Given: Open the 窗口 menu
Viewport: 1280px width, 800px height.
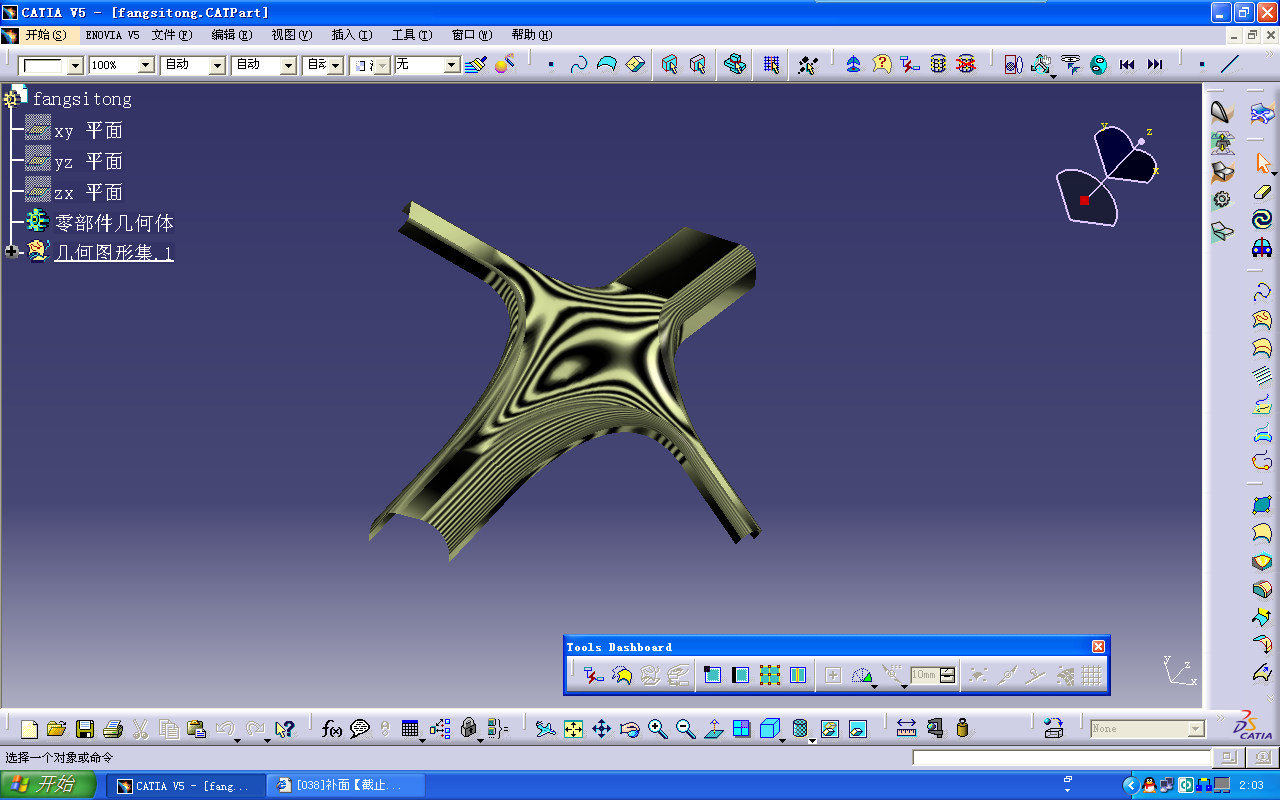Looking at the screenshot, I should pos(472,34).
